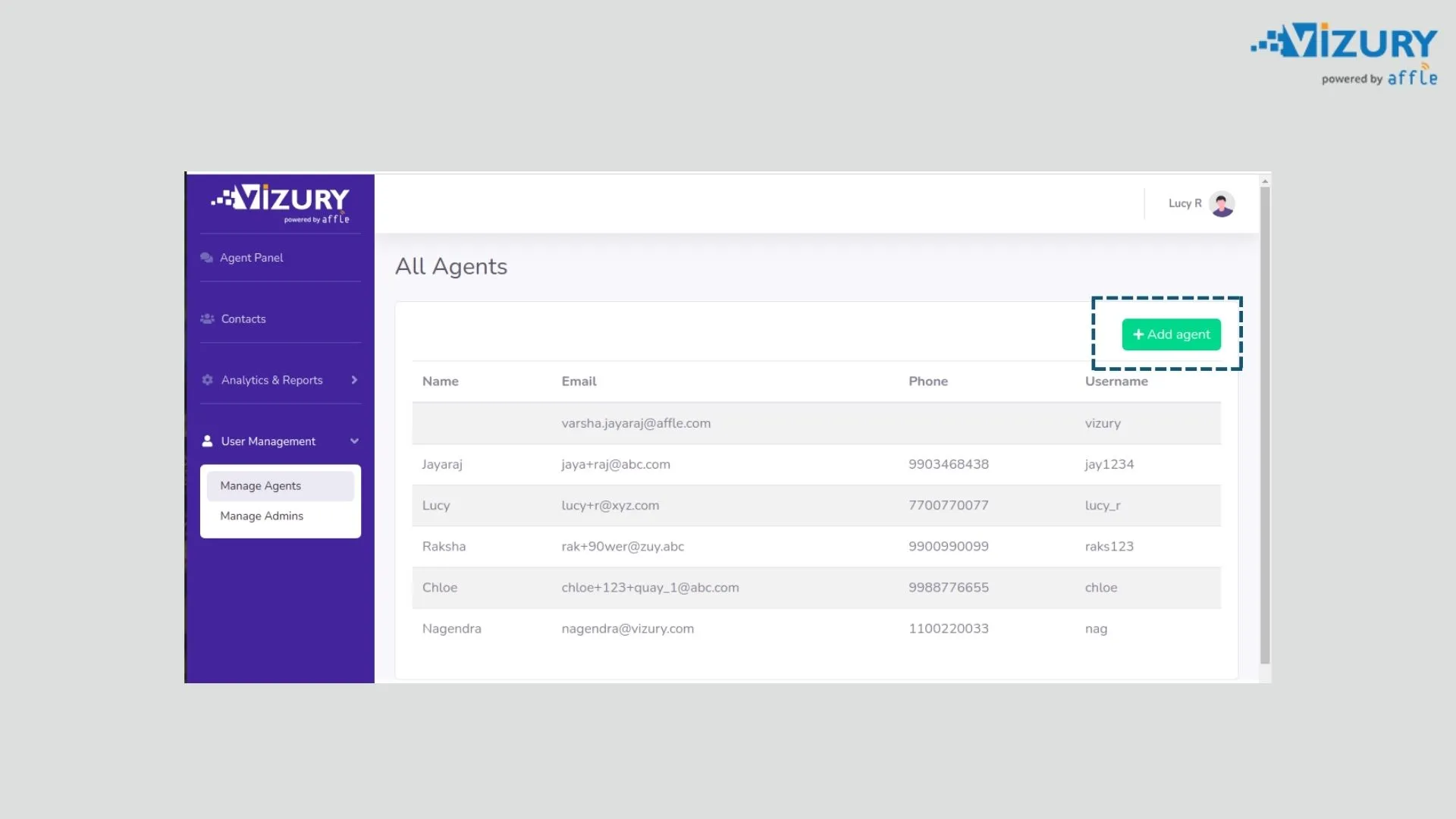This screenshot has width=1456, height=819.
Task: Select email varsha.jayaraj@affle.com
Action: tap(635, 423)
